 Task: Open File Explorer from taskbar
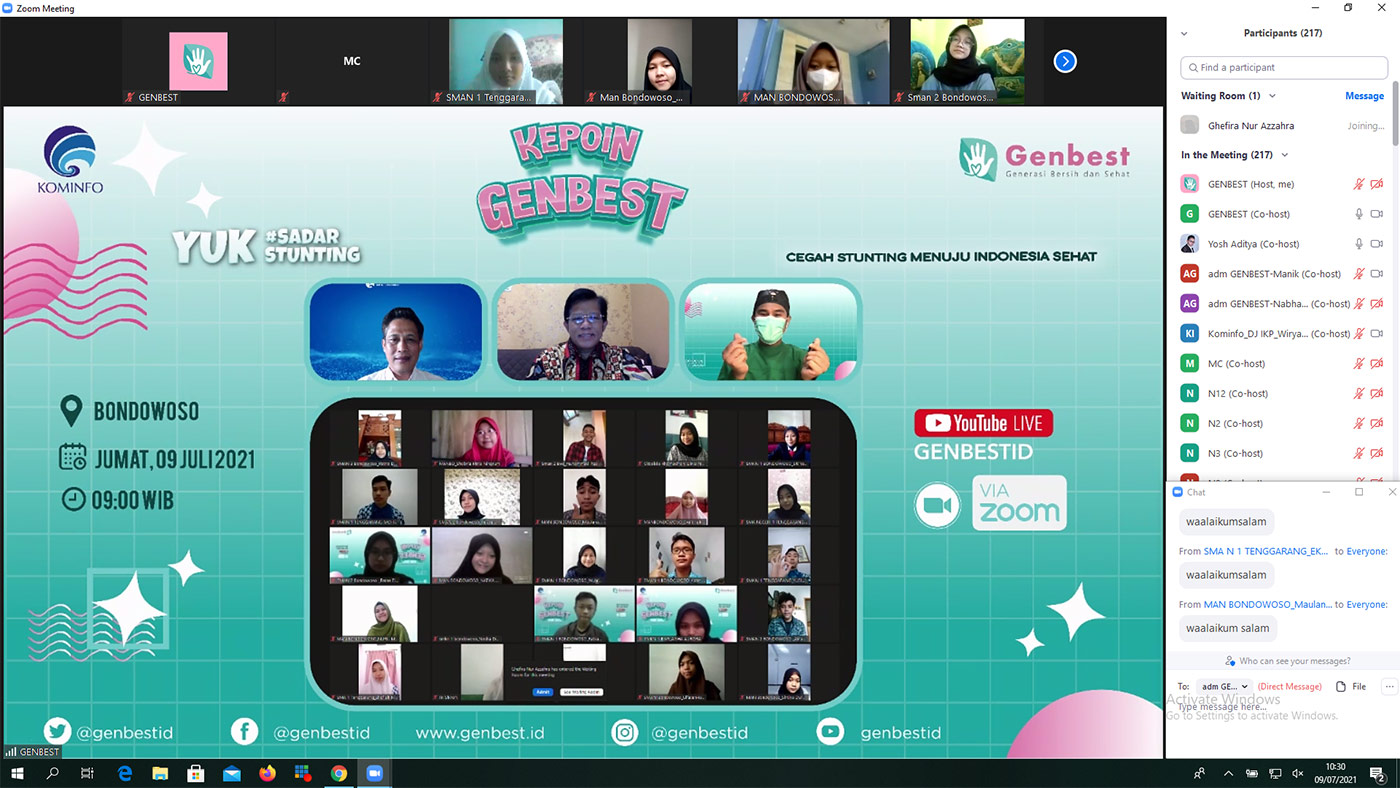160,773
